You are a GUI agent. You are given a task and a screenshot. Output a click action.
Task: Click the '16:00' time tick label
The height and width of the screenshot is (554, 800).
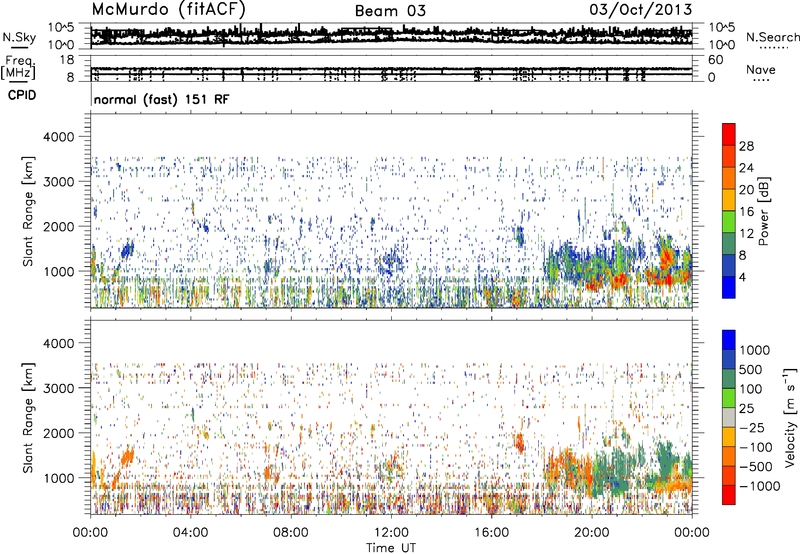point(491,533)
